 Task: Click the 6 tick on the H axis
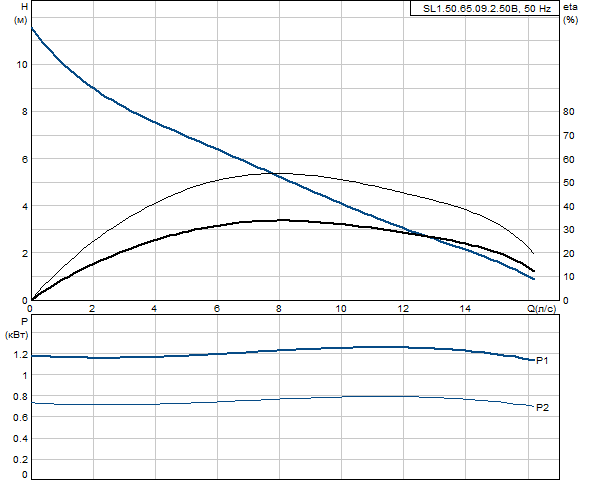25,159
